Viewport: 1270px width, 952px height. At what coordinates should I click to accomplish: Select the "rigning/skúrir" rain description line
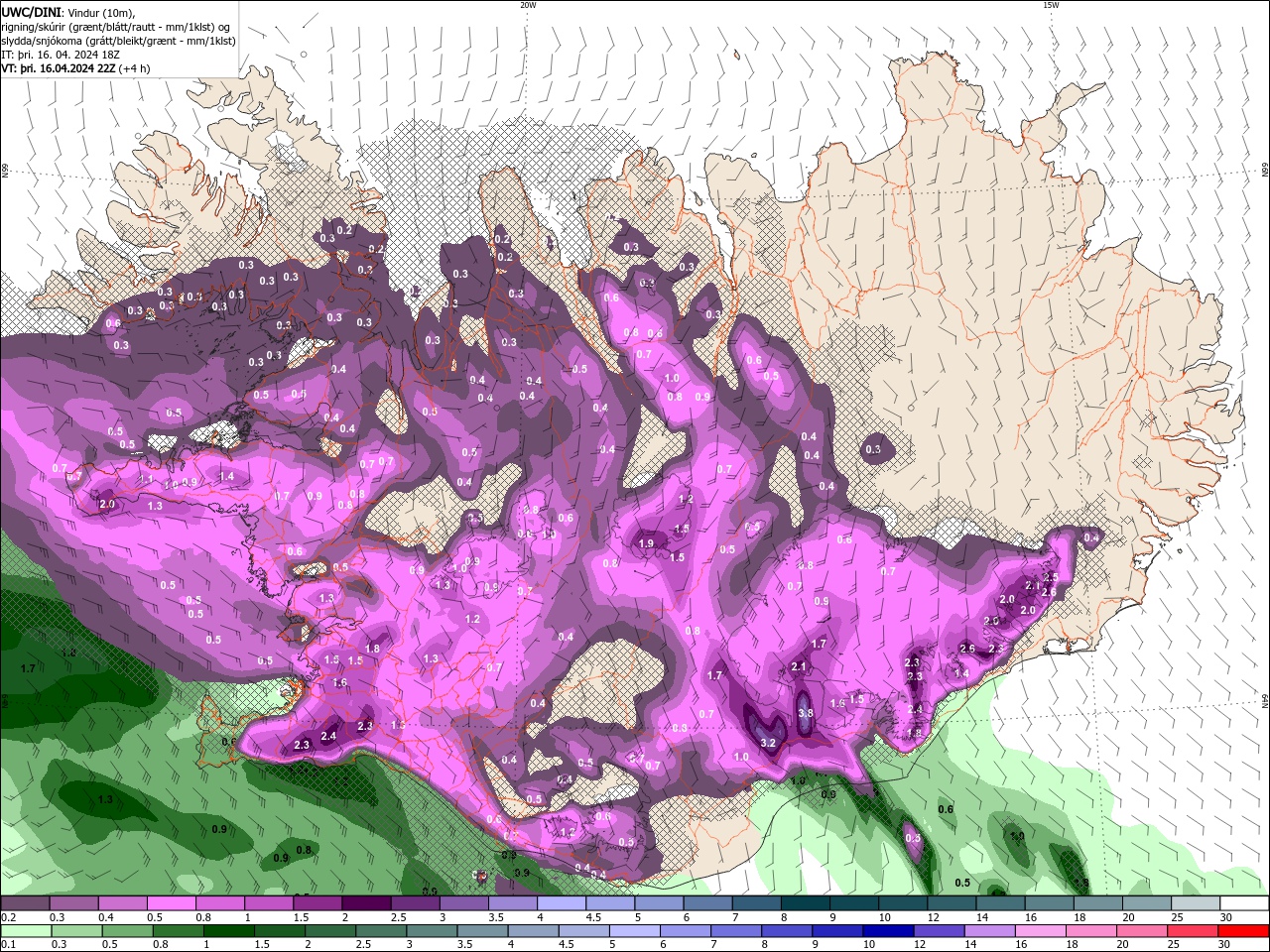(x=116, y=26)
